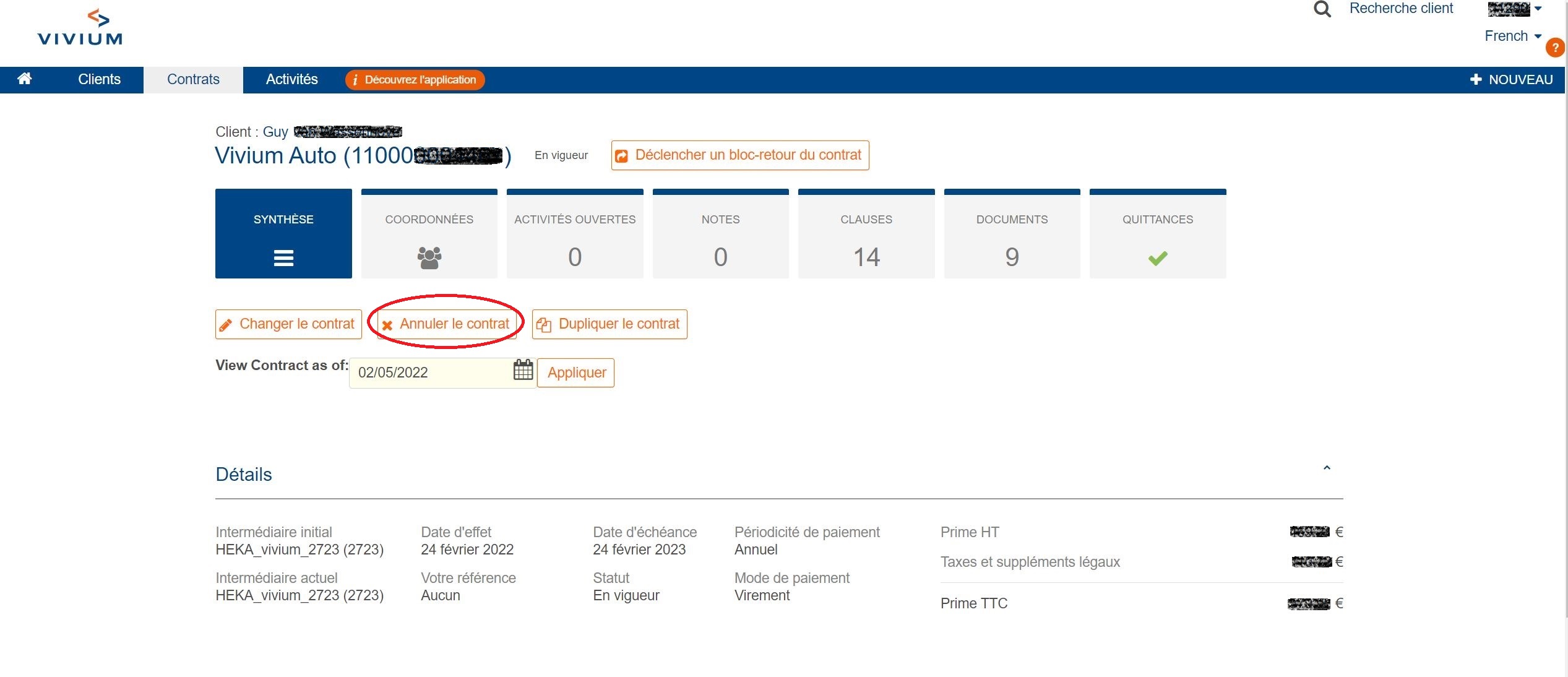The image size is (1568, 677).
Task: Click the Annuel periodicity value
Action: click(x=756, y=550)
